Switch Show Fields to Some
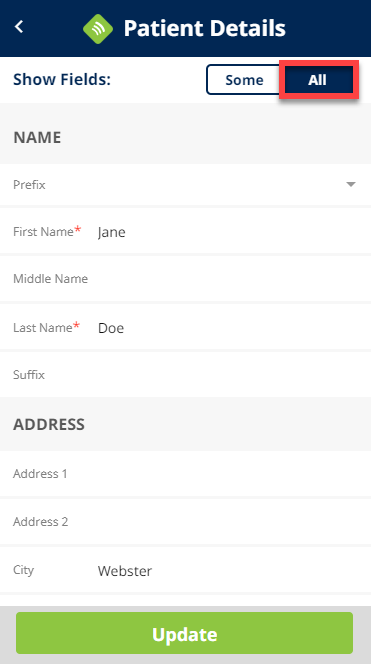The width and height of the screenshot is (371, 664). pos(244,80)
